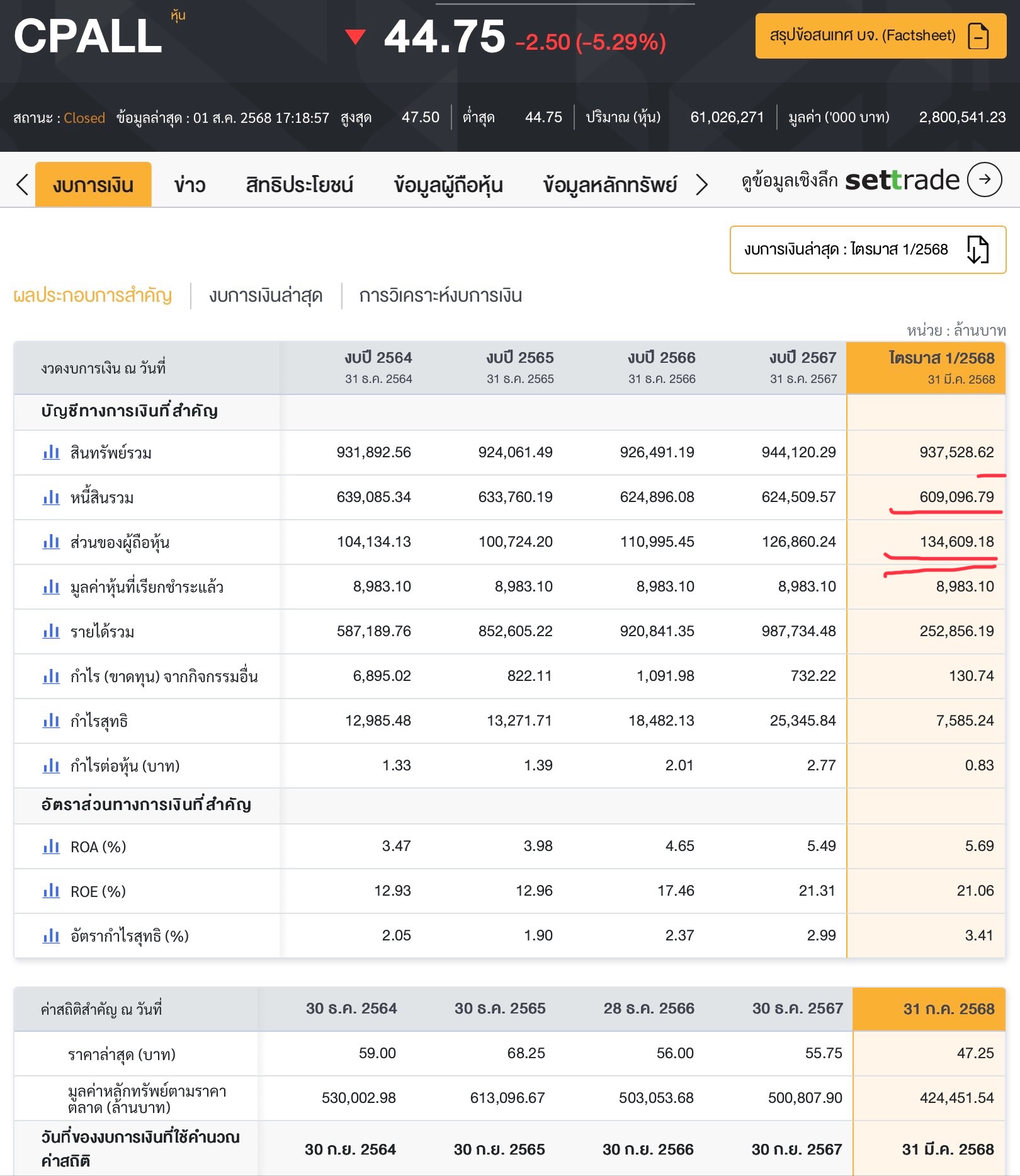Viewport: 1020px width, 1176px height.
Task: Click the total revenue value 987,734.48
Action: pos(798,631)
